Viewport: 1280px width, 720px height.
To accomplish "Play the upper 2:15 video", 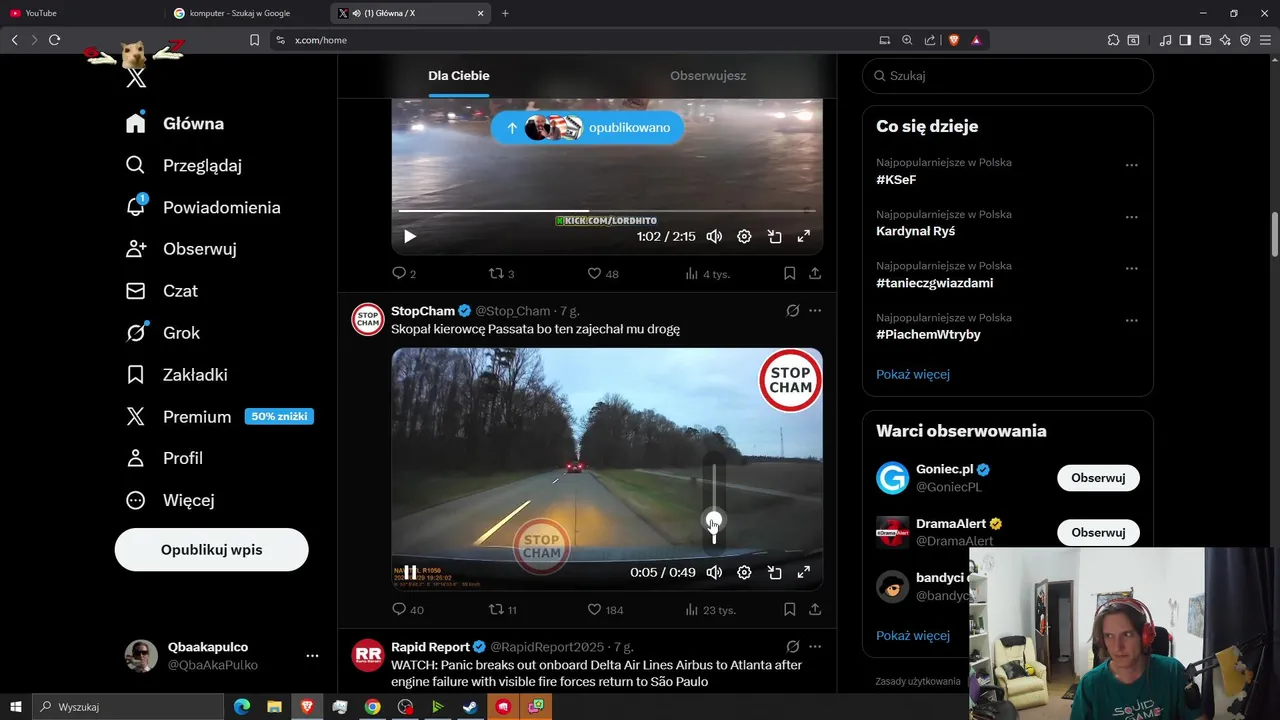I will pyautogui.click(x=410, y=236).
